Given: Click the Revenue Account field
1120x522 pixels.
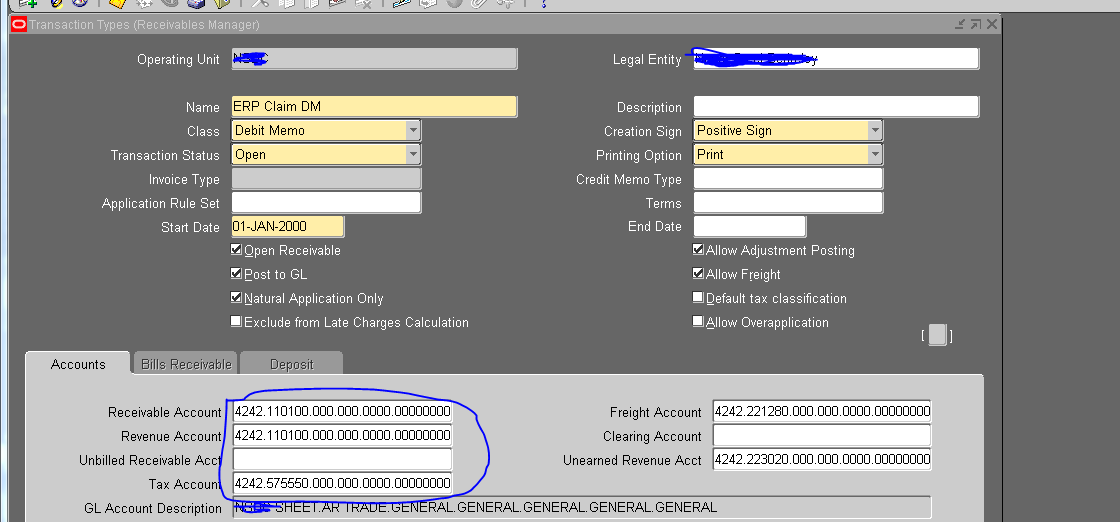Looking at the screenshot, I should (343, 436).
